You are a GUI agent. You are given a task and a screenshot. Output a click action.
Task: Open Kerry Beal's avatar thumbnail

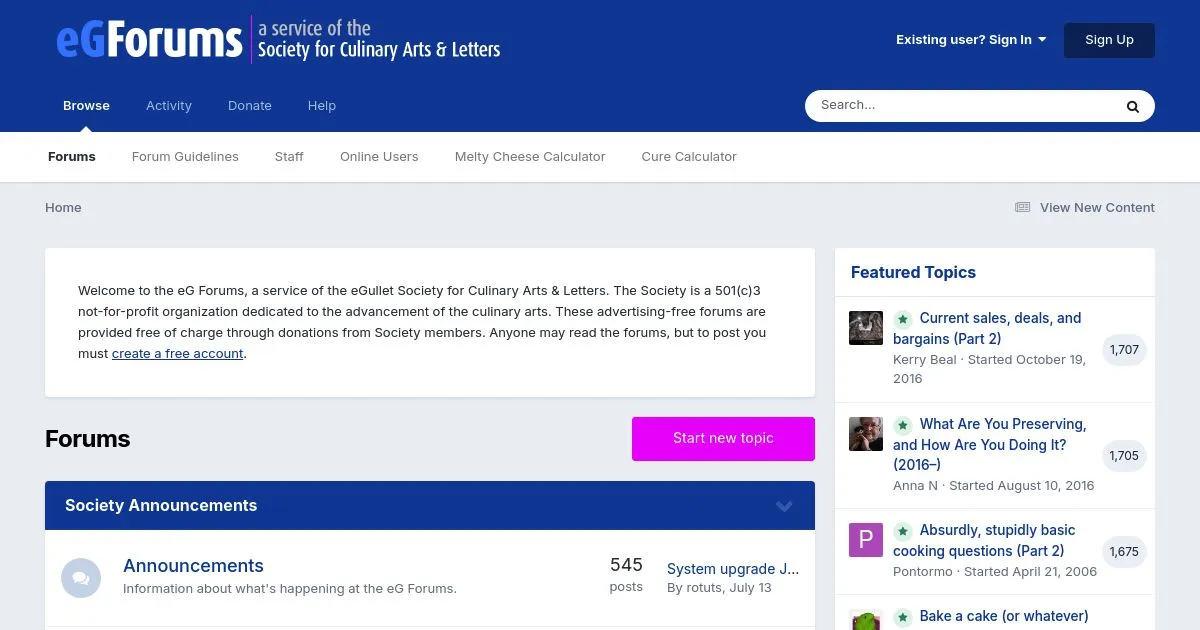tap(866, 328)
